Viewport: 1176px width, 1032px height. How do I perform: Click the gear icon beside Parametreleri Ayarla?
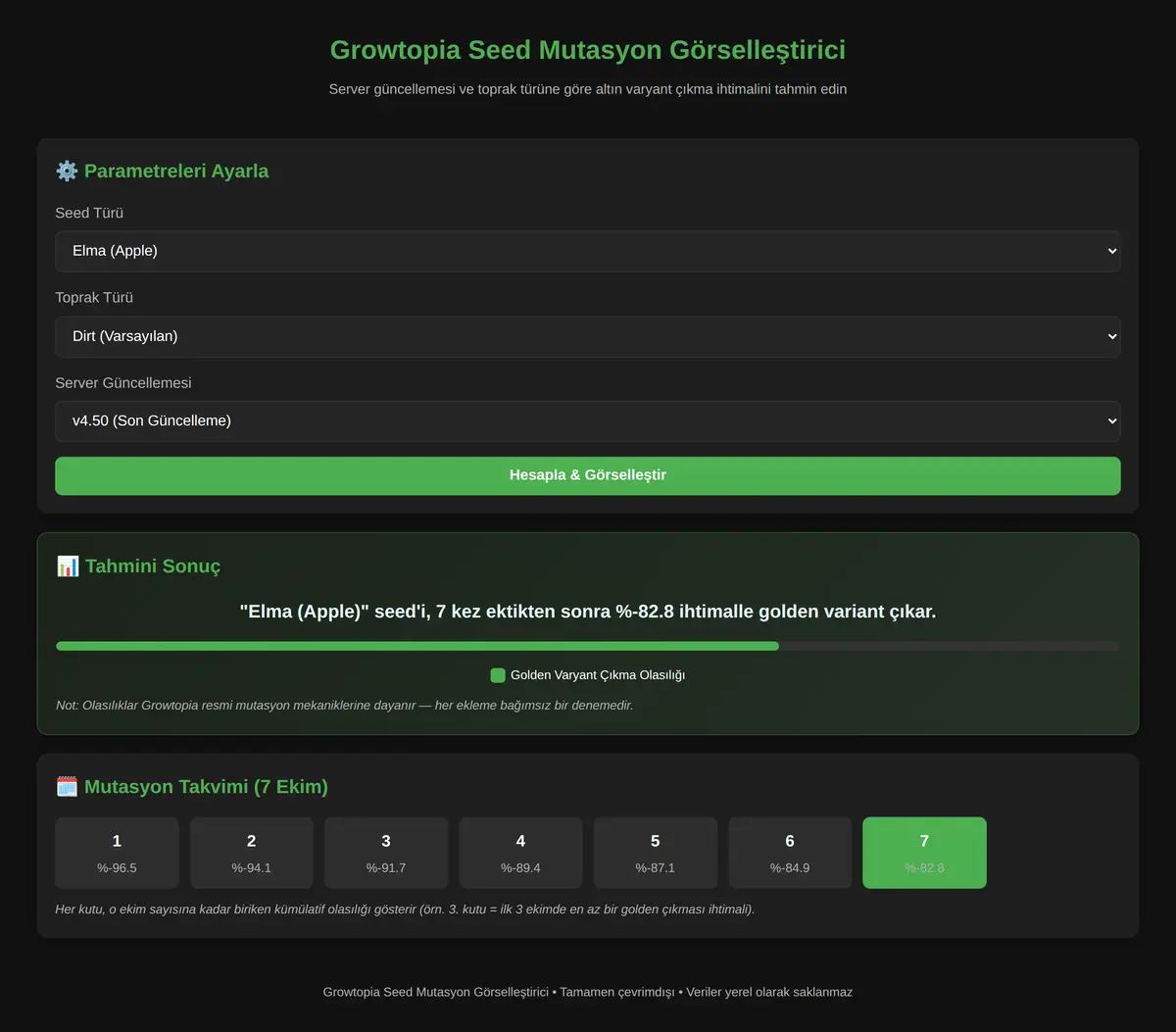coord(67,172)
